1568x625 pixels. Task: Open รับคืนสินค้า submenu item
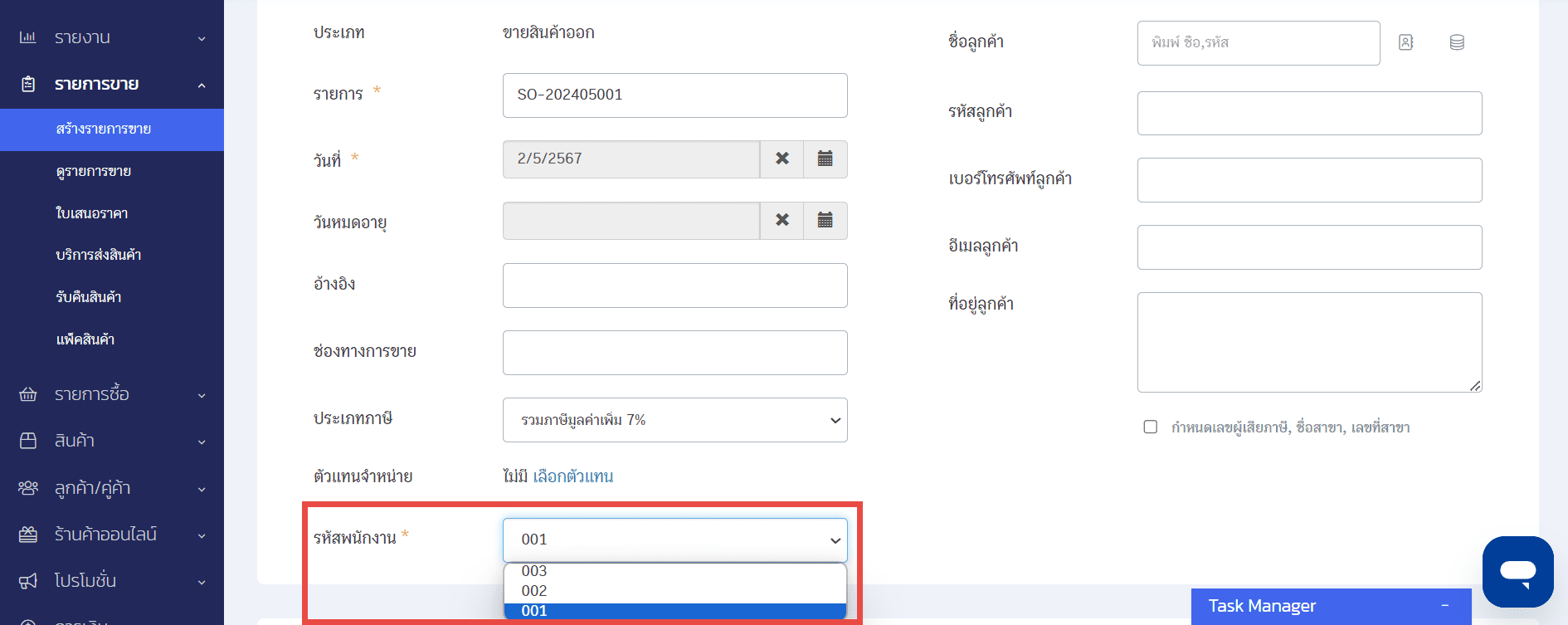[89, 297]
